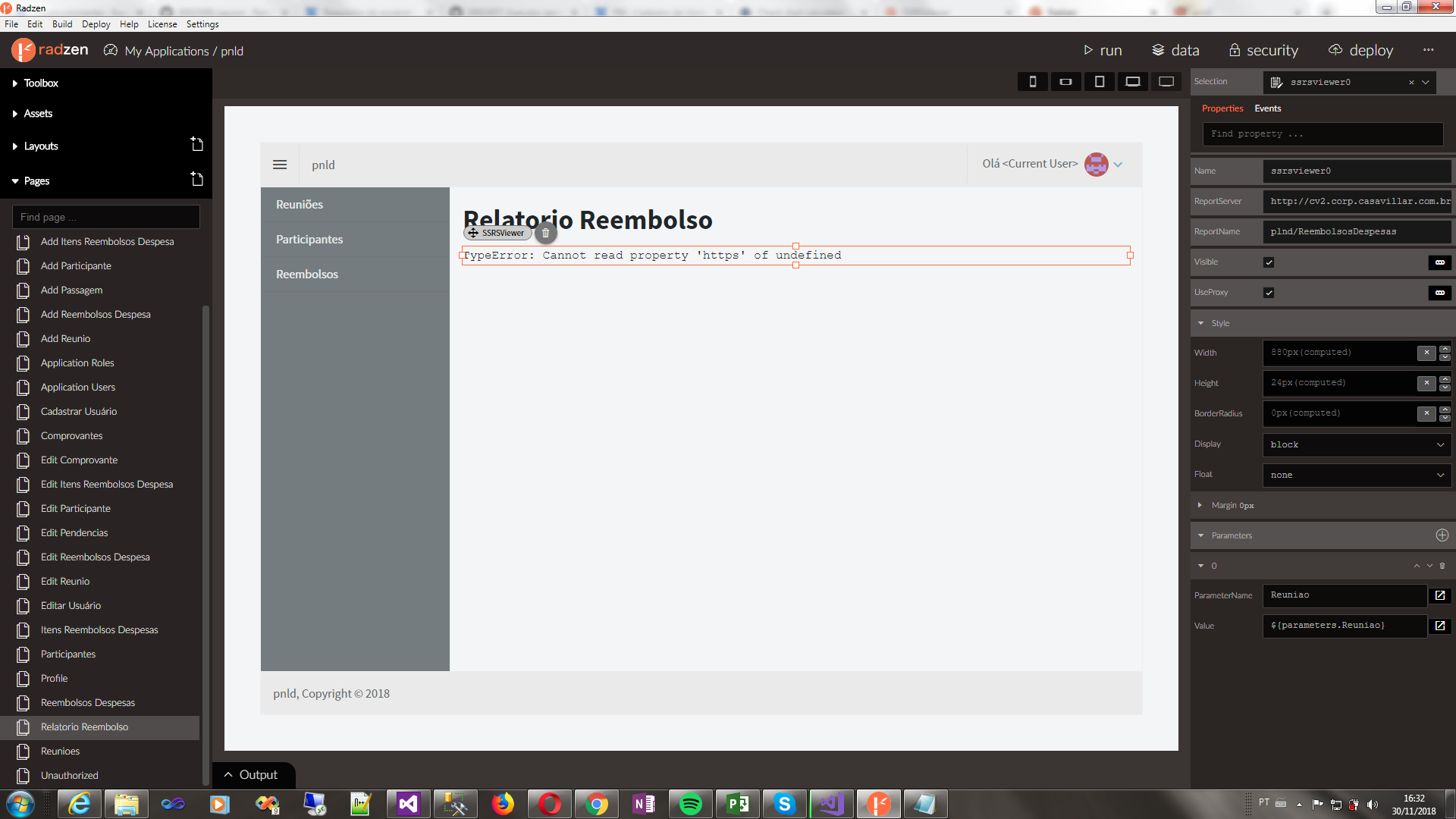This screenshot has width=1456, height=819.
Task: Delete parameter 0 with trash icon
Action: (1442, 566)
